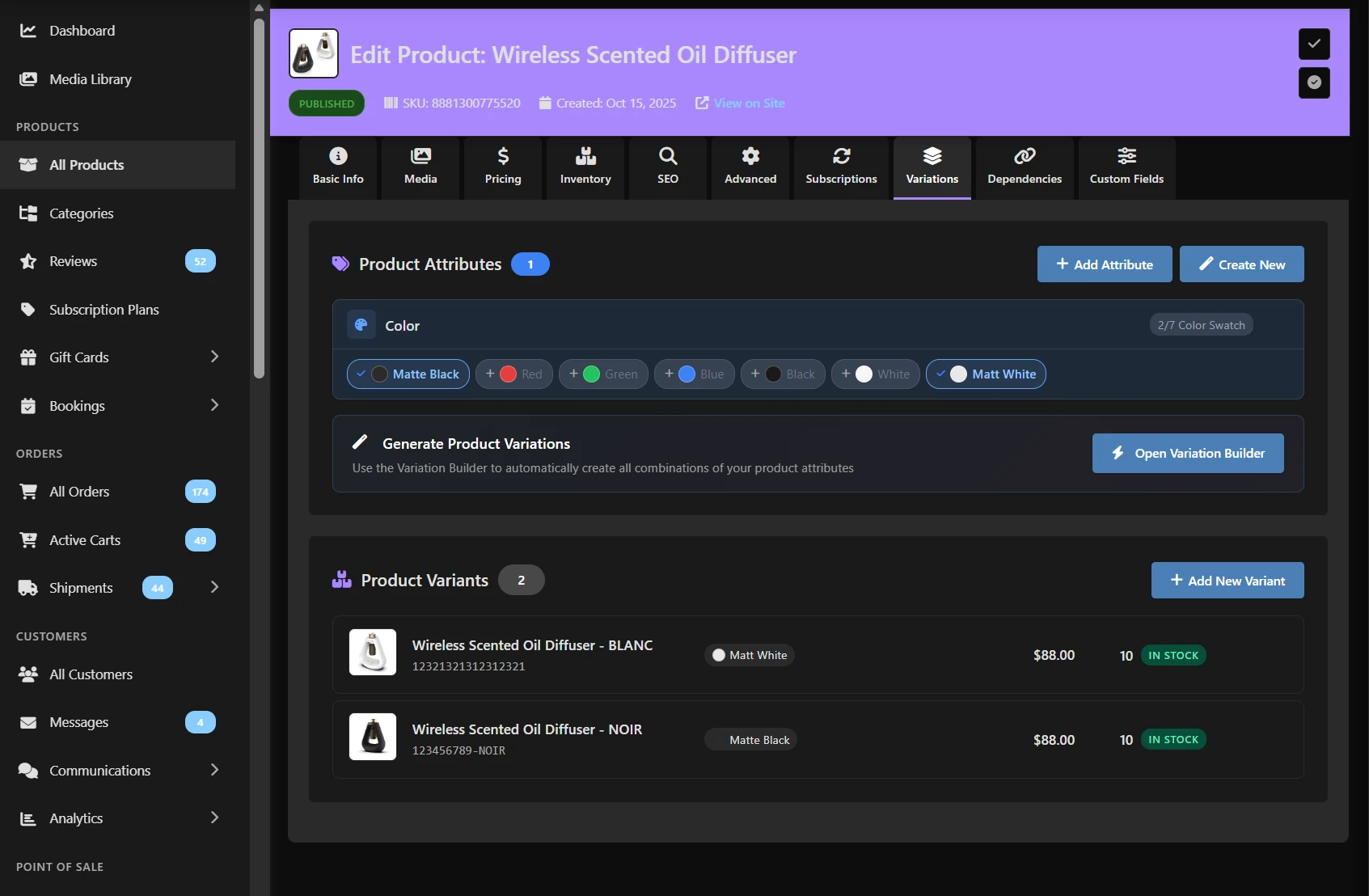Click the All Customers people icon
Screen dimensions: 1369x896
pos(28,674)
